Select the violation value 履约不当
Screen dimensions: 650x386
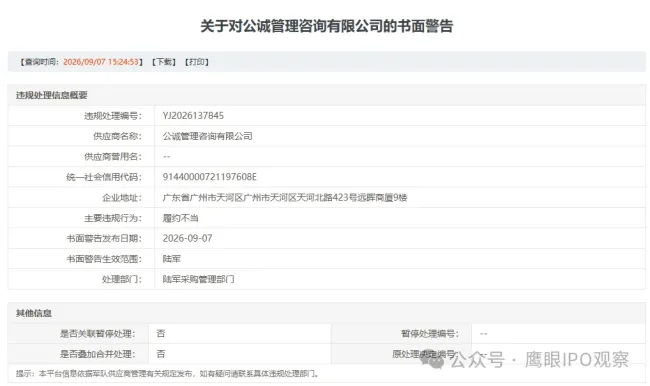click(180, 218)
